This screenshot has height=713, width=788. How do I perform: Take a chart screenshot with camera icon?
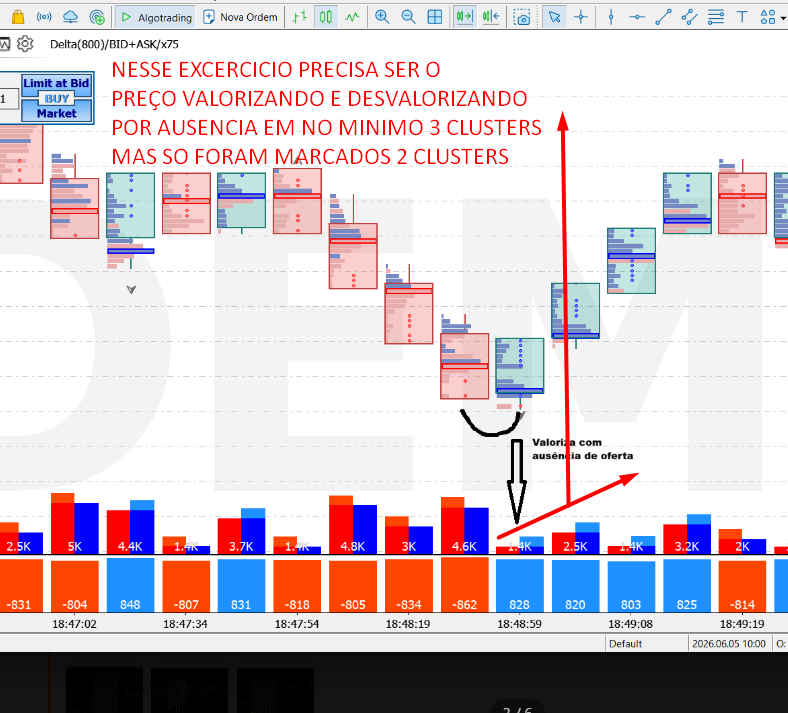click(522, 17)
